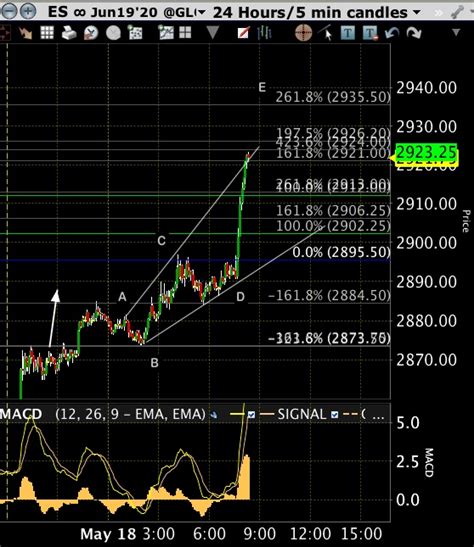The width and height of the screenshot is (474, 547).
Task: Click the remove text annotation T icon
Action: click(370, 33)
